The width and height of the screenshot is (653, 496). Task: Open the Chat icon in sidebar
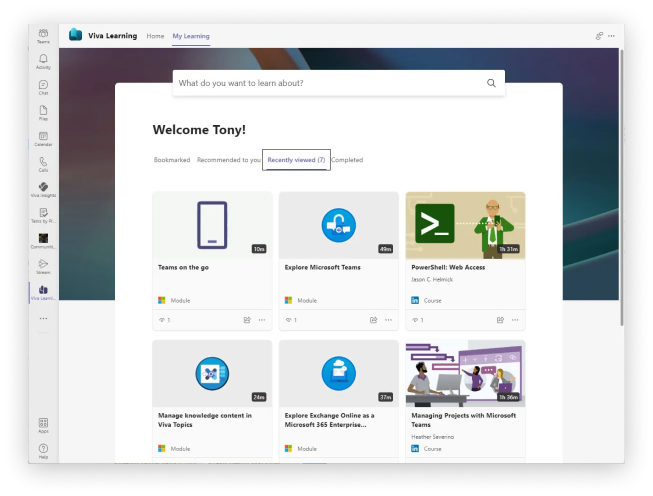[43, 87]
